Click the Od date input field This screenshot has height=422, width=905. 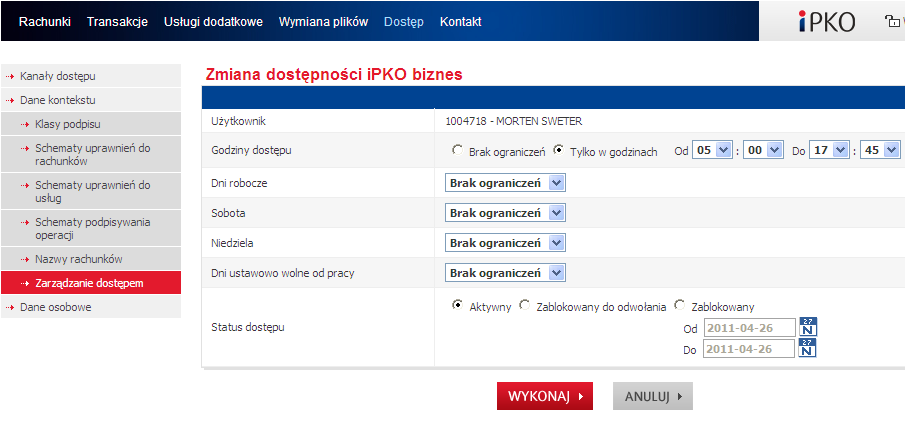pos(749,328)
